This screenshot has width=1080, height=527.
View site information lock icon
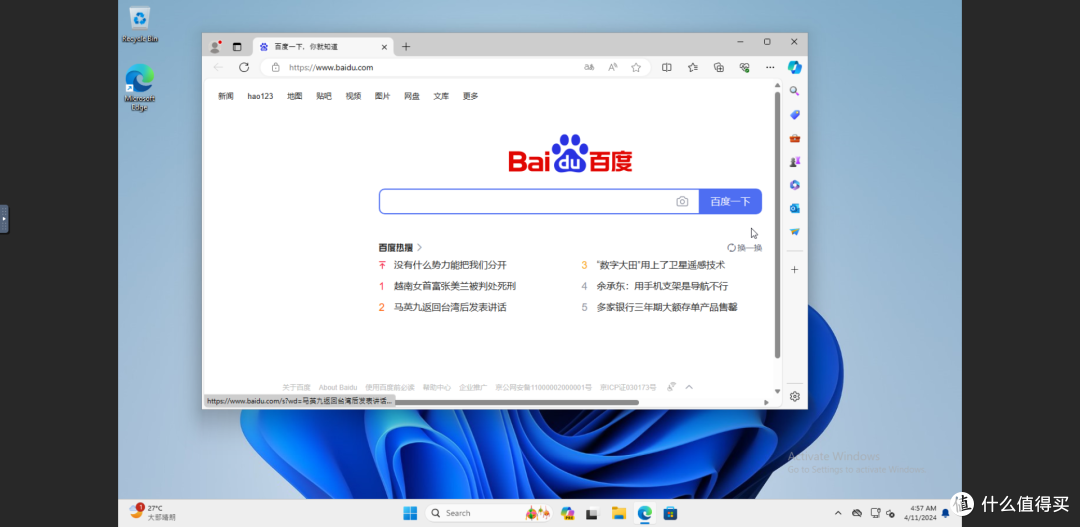[276, 68]
